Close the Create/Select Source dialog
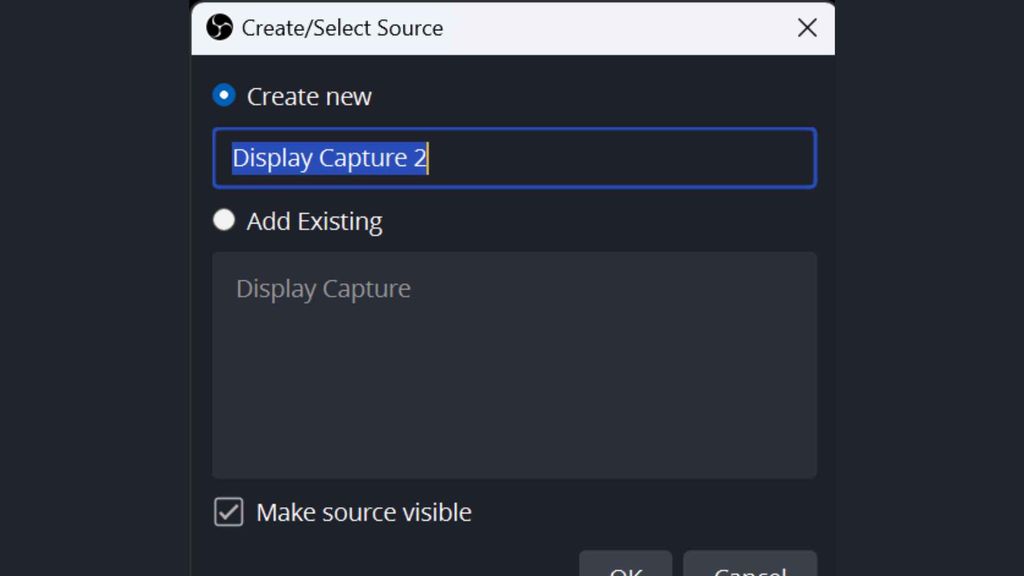 click(807, 28)
